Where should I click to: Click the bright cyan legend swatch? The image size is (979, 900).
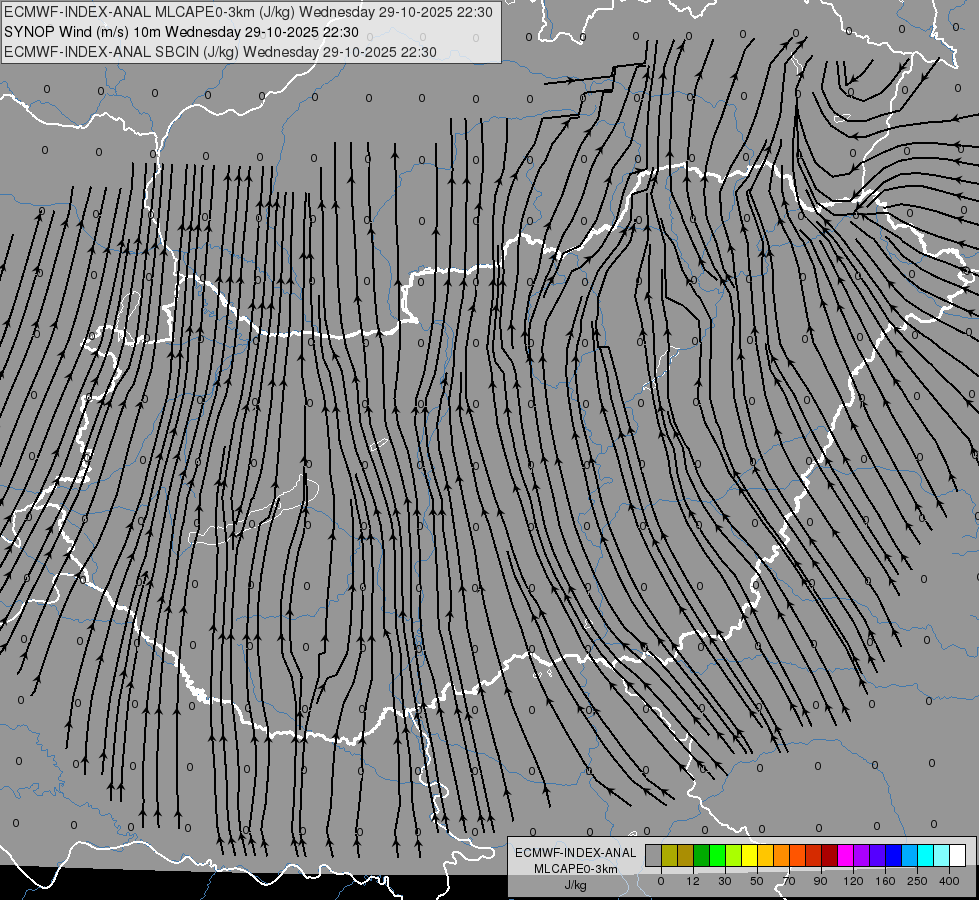coord(927,855)
